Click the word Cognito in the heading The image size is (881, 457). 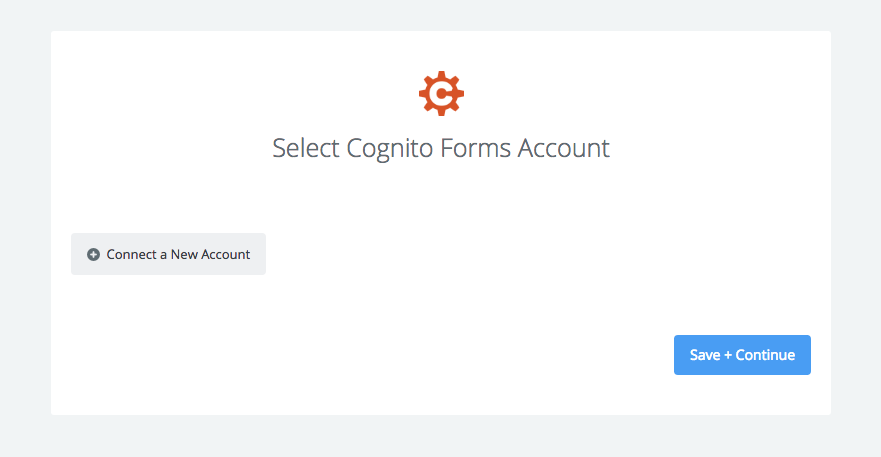click(x=389, y=148)
